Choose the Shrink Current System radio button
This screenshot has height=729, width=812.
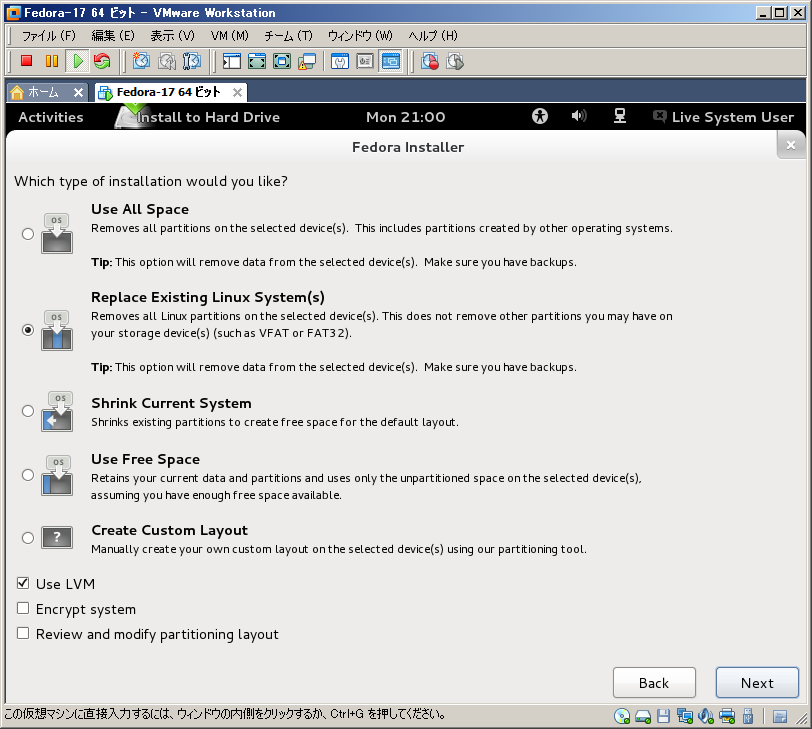(x=28, y=411)
